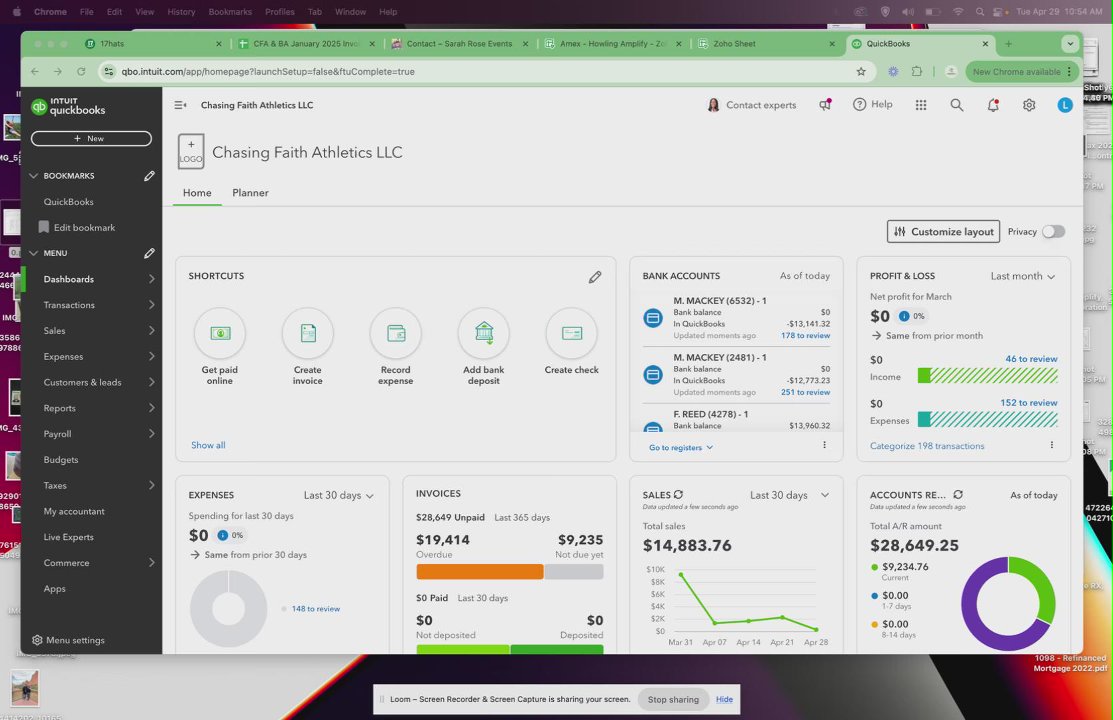Image resolution: width=1113 pixels, height=720 pixels.
Task: Open the Go to registers dropdown
Action: [681, 447]
